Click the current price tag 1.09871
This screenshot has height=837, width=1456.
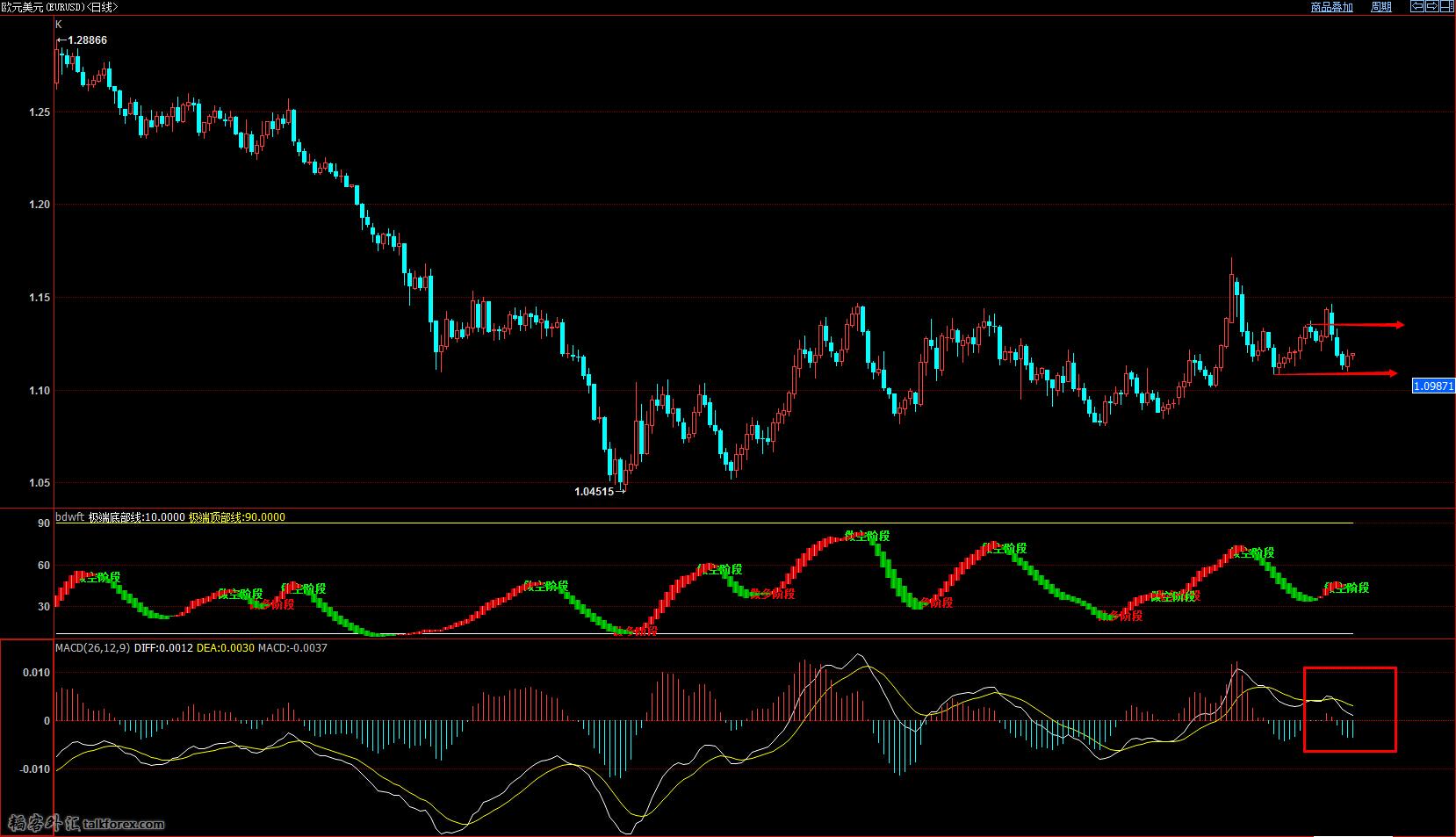1433,386
